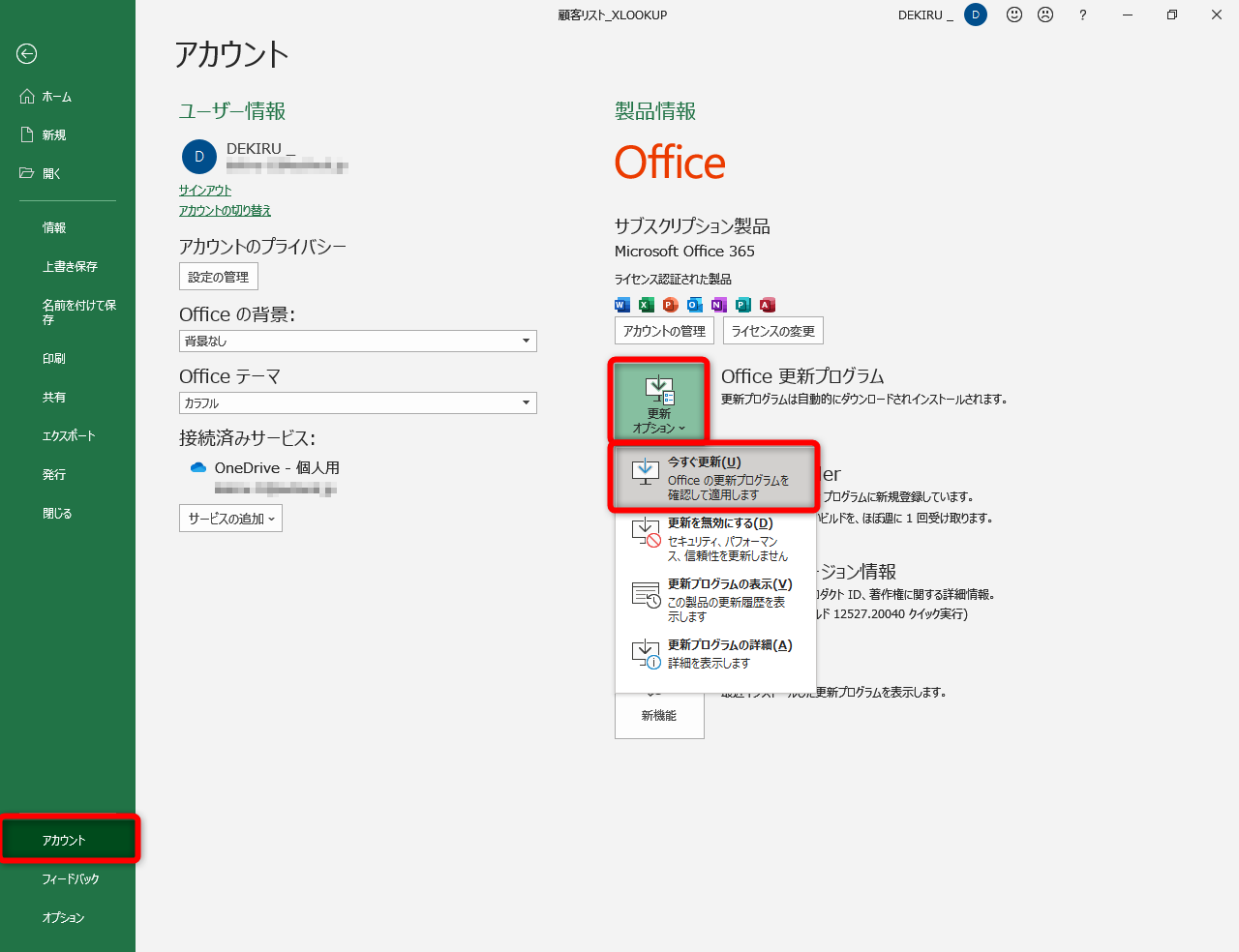Select アカウント in sidebar
This screenshot has height=952, width=1239.
click(x=68, y=840)
